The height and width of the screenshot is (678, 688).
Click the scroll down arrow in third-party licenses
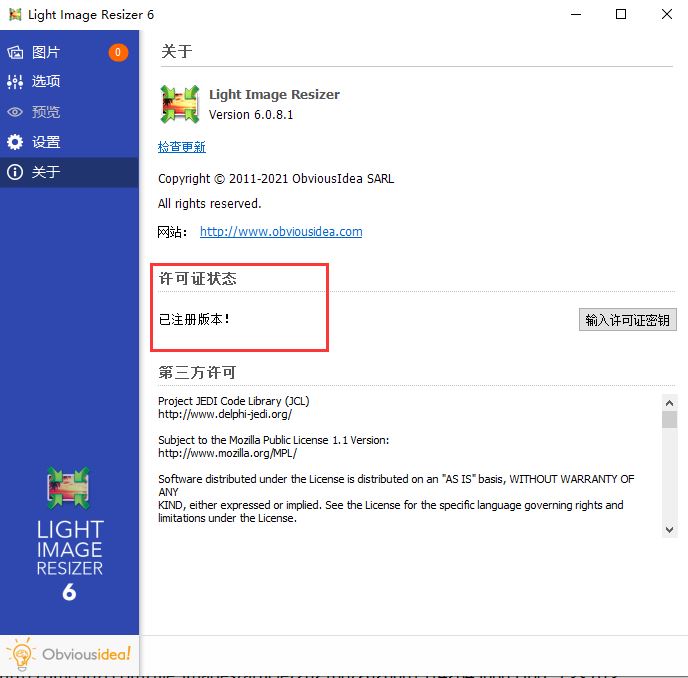669,530
